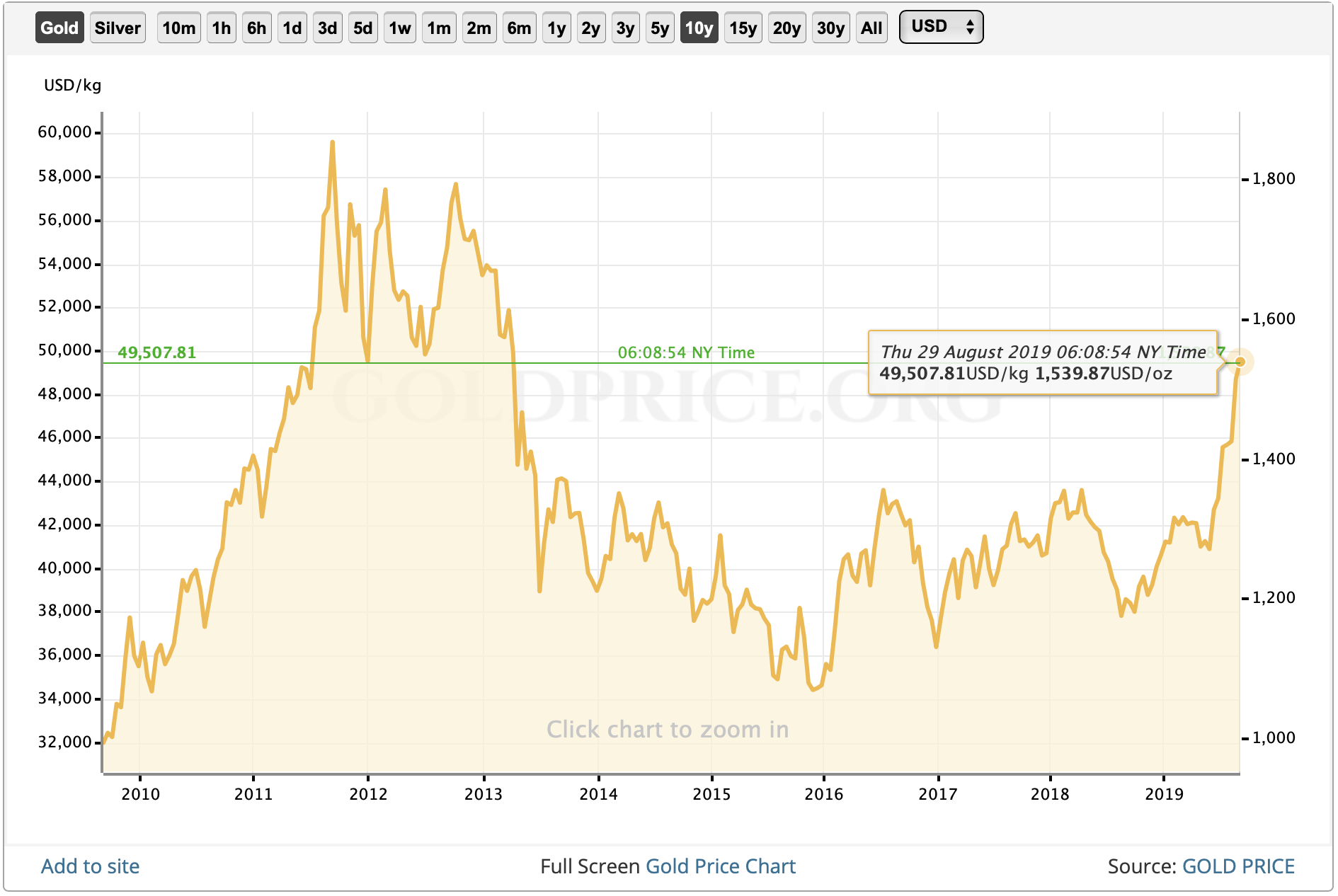Viewport: 1338px width, 896px height.
Task: Click the 2016 x-axis label
Action: coord(824,794)
